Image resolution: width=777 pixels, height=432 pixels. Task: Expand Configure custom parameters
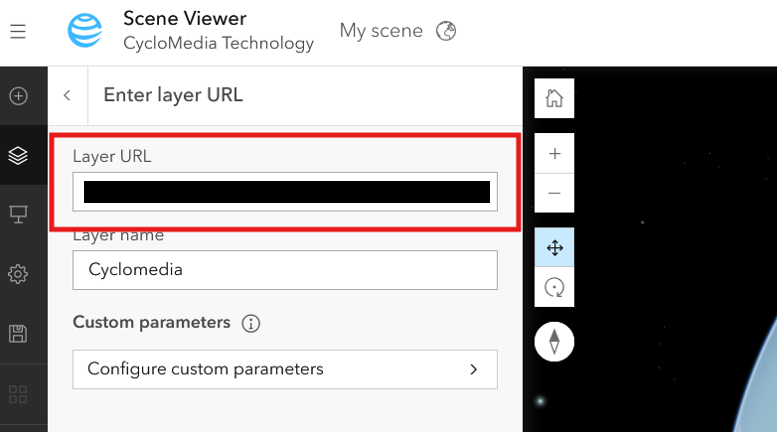[285, 369]
